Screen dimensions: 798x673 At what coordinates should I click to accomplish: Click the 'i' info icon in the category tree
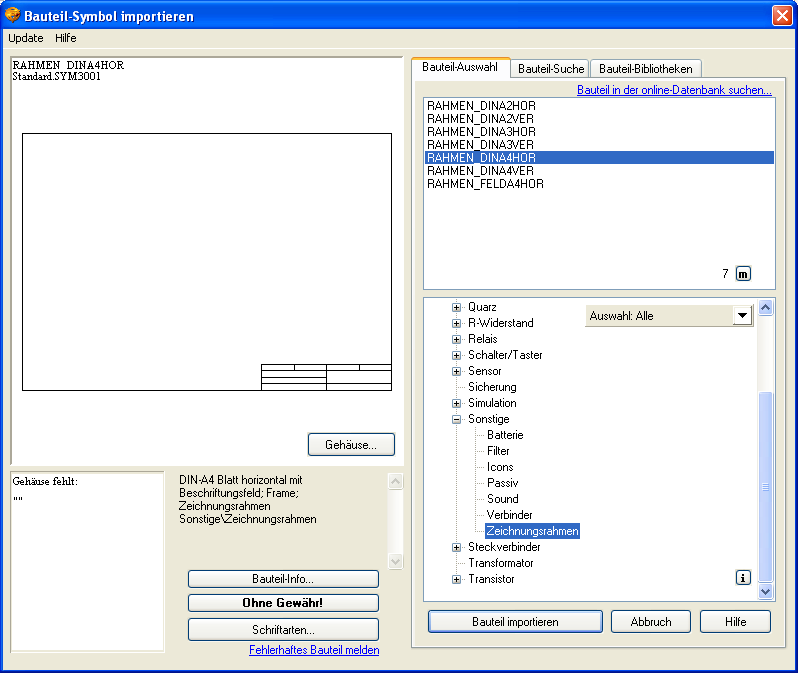point(743,577)
